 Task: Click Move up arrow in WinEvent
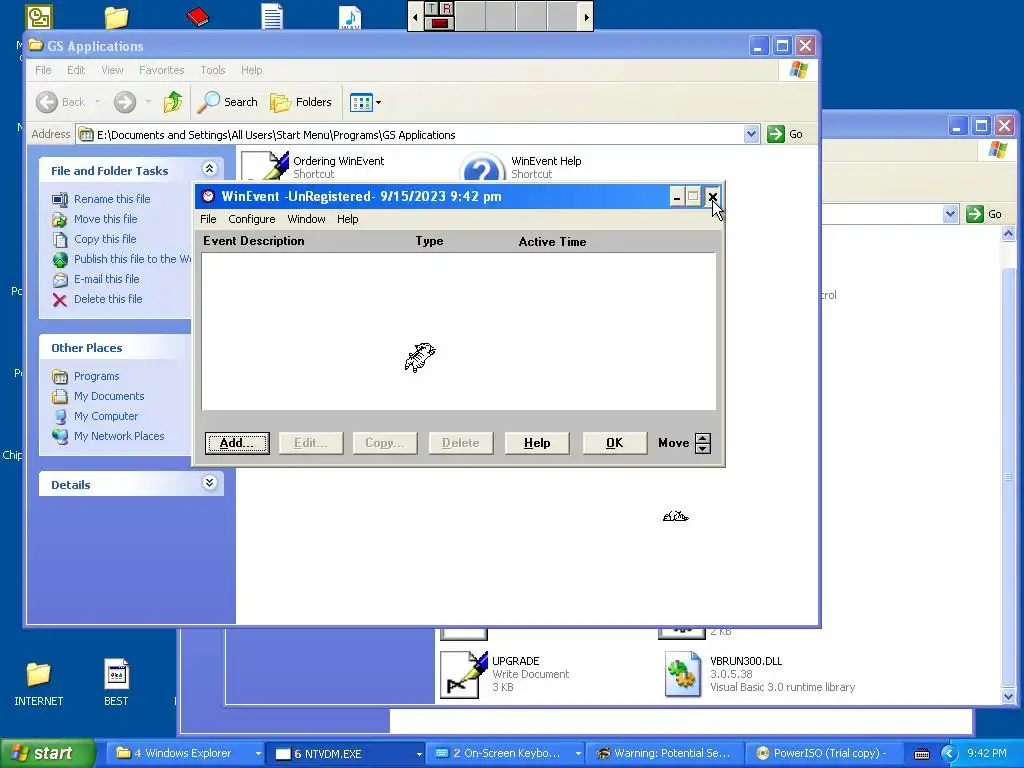click(x=703, y=438)
